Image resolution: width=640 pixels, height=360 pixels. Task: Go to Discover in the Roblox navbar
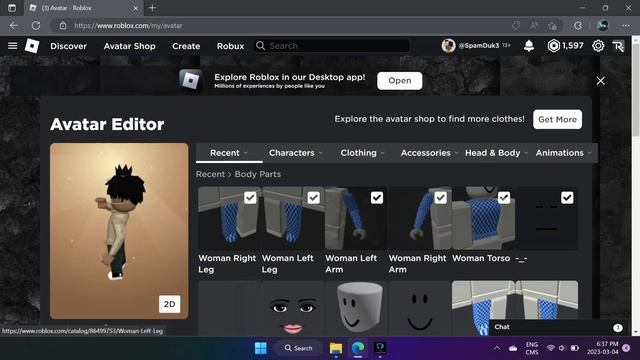[x=69, y=46]
